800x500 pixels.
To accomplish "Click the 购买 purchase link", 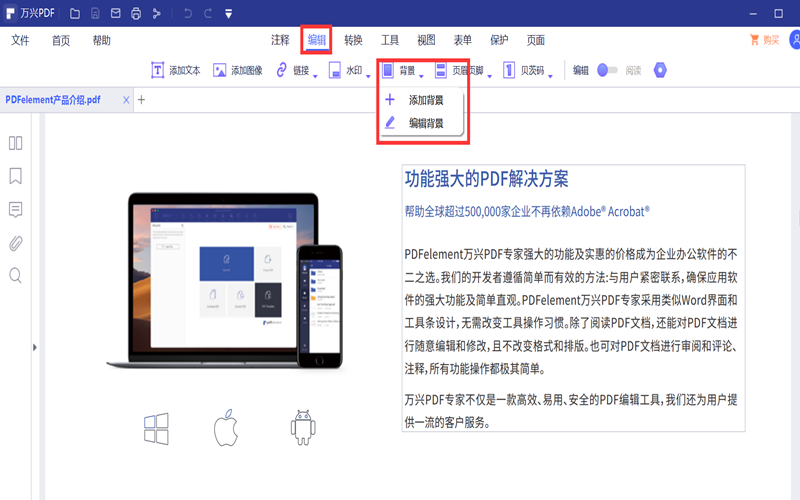I will coord(765,40).
